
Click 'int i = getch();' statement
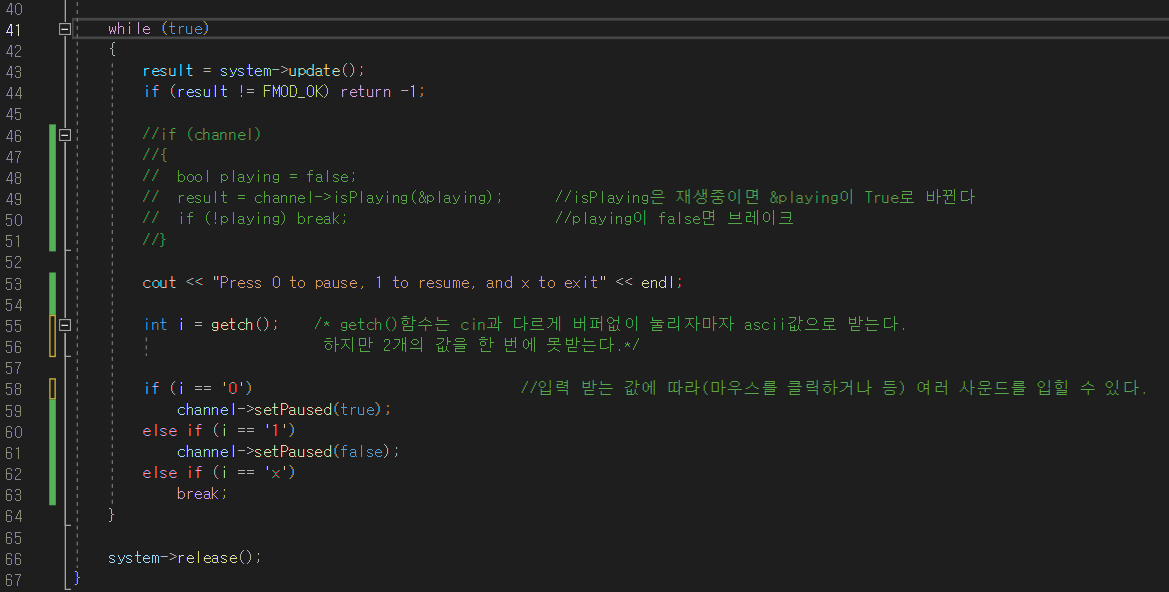click(x=212, y=325)
